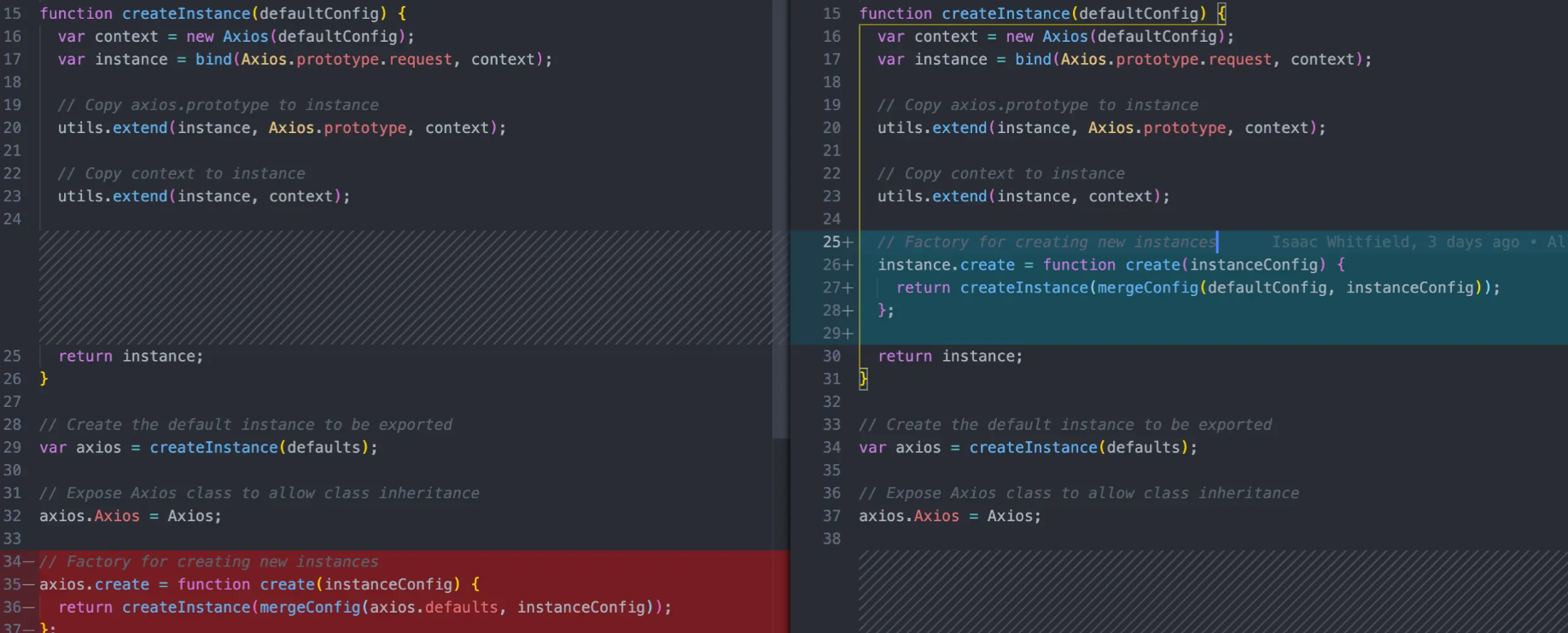
Task: Click added line marker 26+ in right gutter
Action: (x=837, y=265)
